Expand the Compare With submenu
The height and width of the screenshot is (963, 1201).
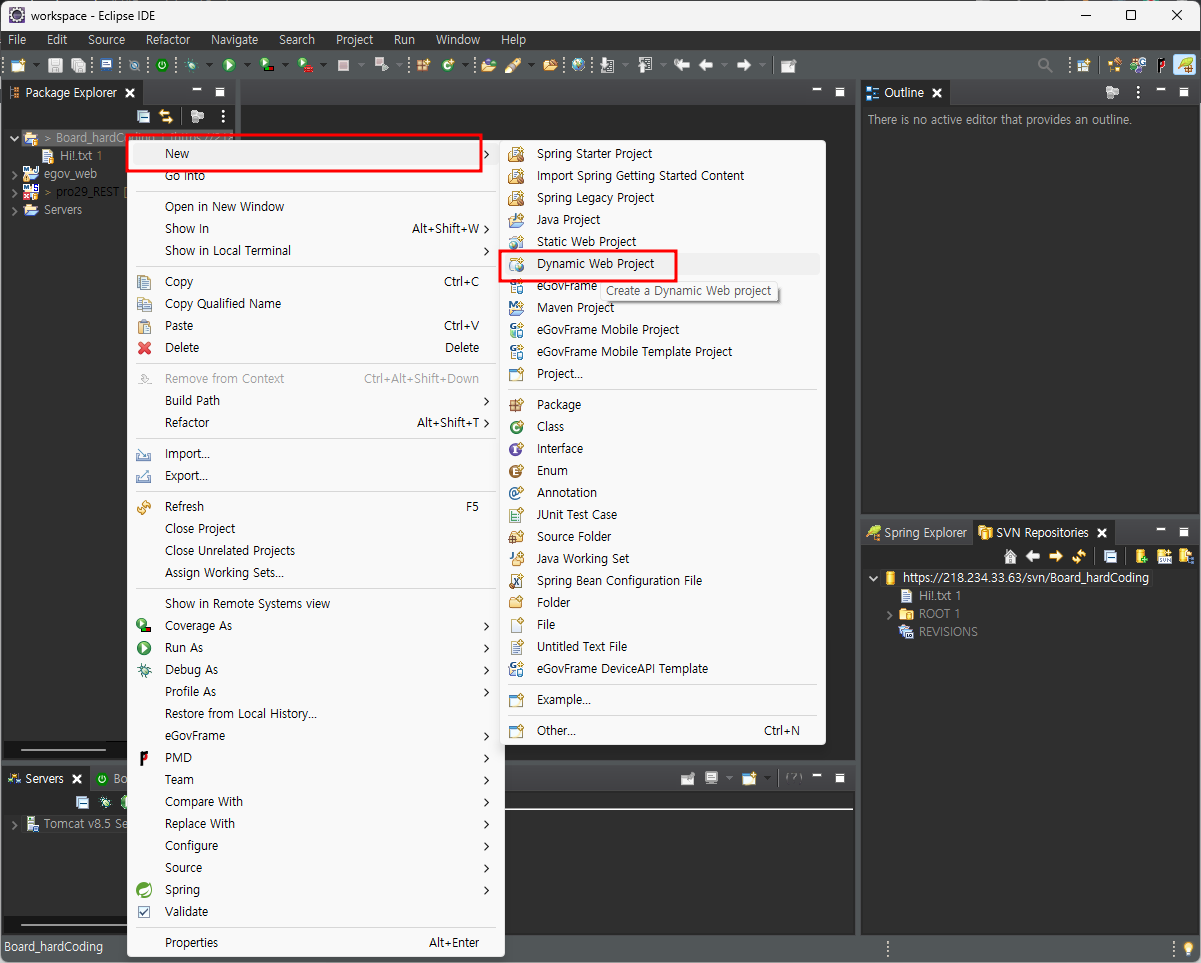click(x=487, y=802)
